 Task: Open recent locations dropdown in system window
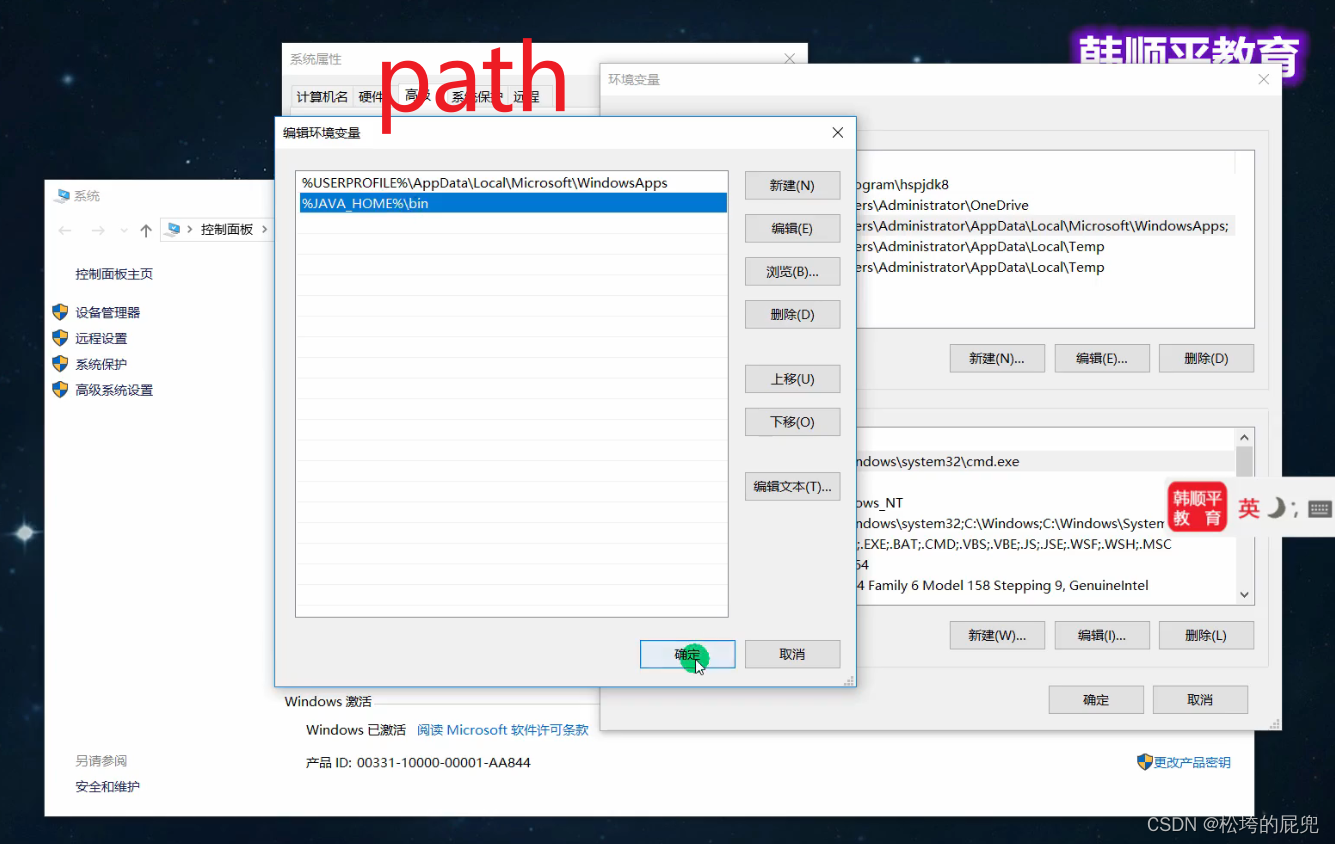pos(124,231)
